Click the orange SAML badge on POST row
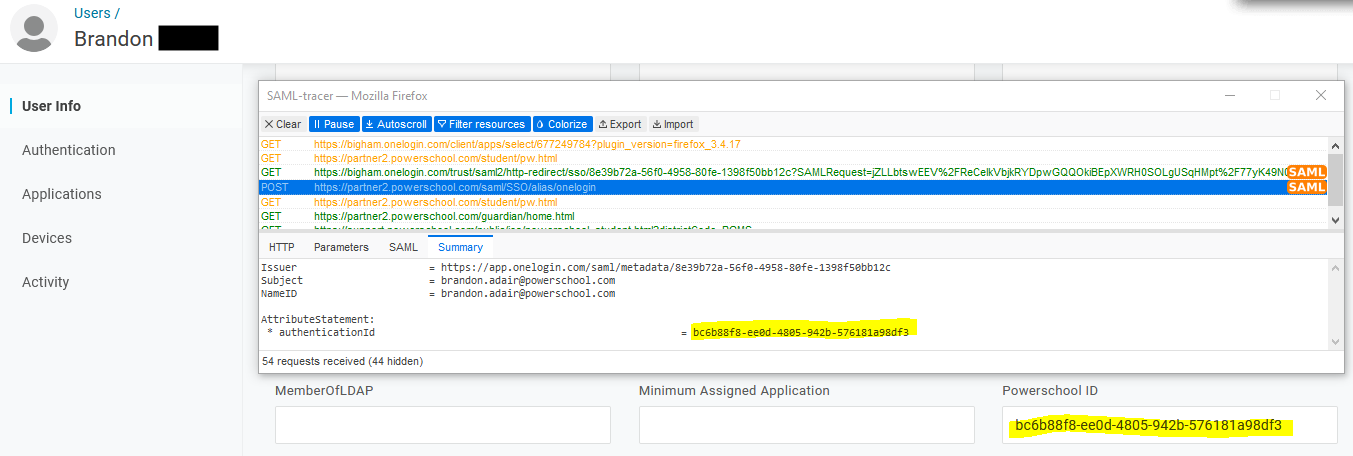Viewport: 1353px width, 456px height. (x=1306, y=187)
